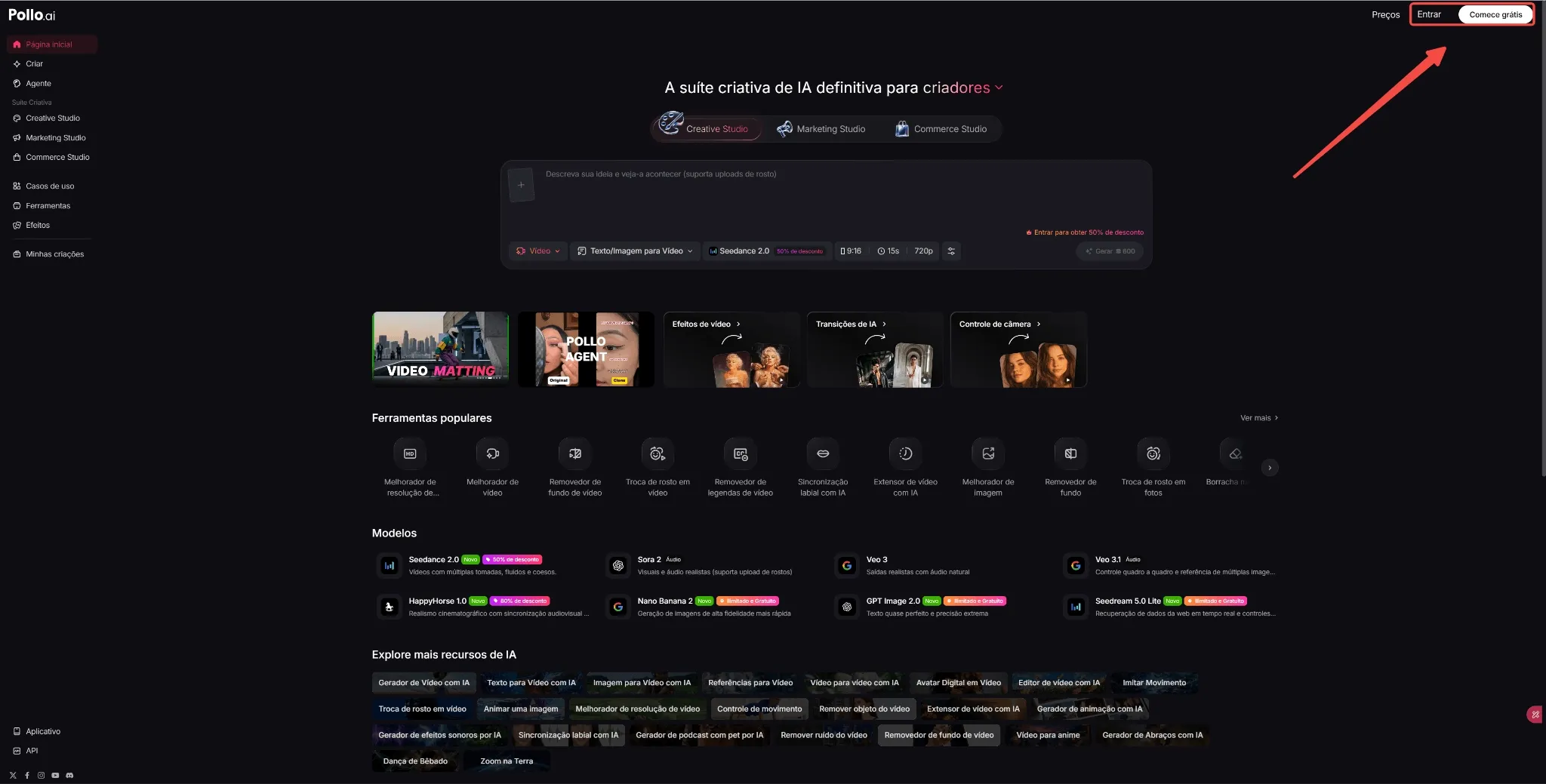Screen dimensions: 1546x784
Task: Open the Dança de Bêbado tag
Action: click(415, 761)
